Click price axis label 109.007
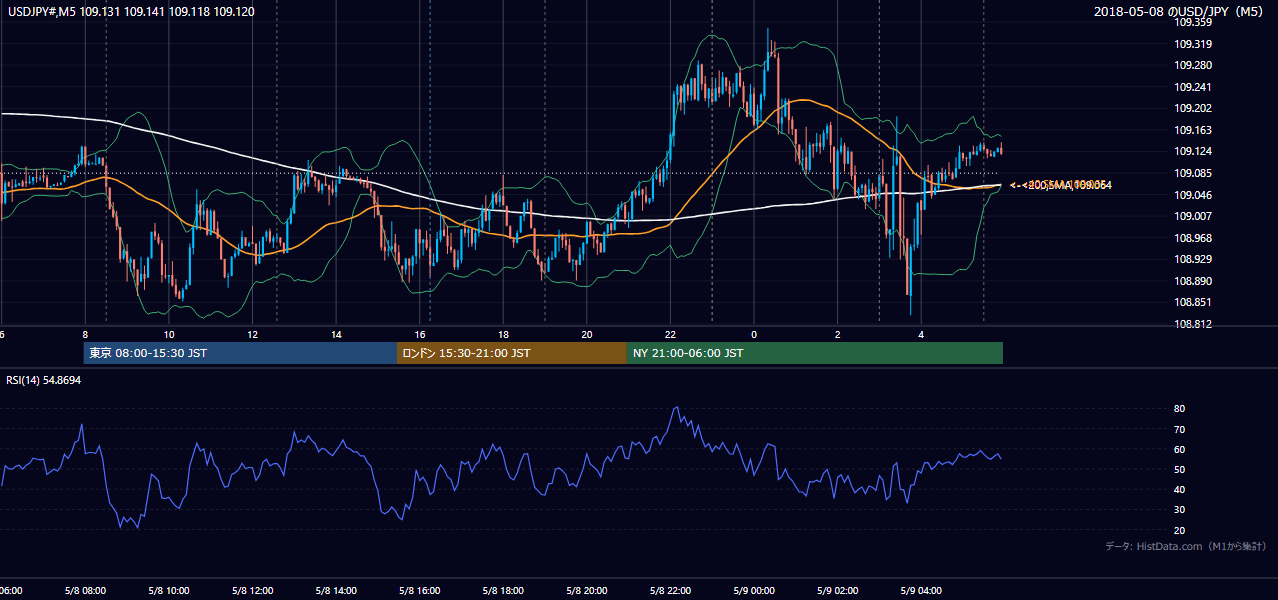 [x=1194, y=216]
